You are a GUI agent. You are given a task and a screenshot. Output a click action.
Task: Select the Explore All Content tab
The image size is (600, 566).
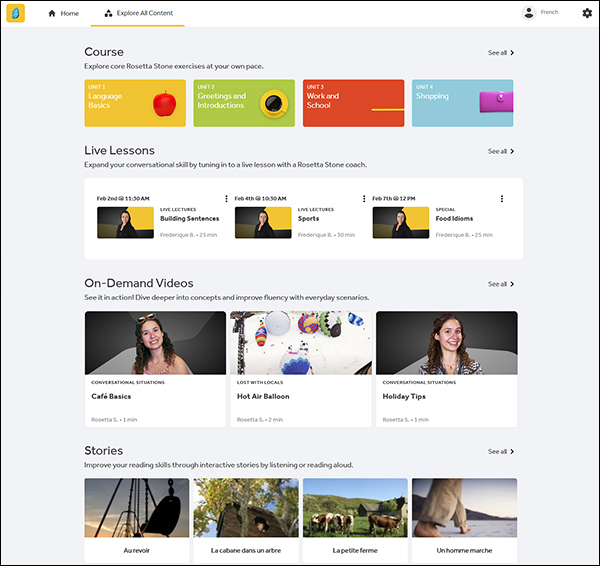[138, 13]
